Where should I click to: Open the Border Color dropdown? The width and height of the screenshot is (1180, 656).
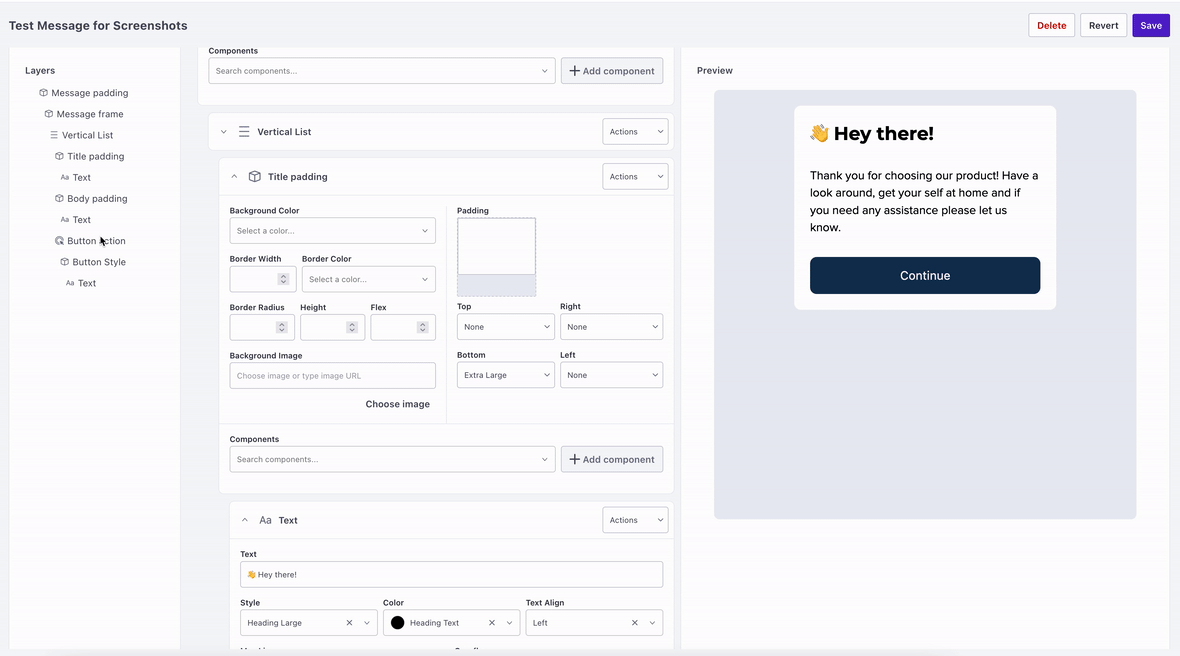click(x=369, y=279)
